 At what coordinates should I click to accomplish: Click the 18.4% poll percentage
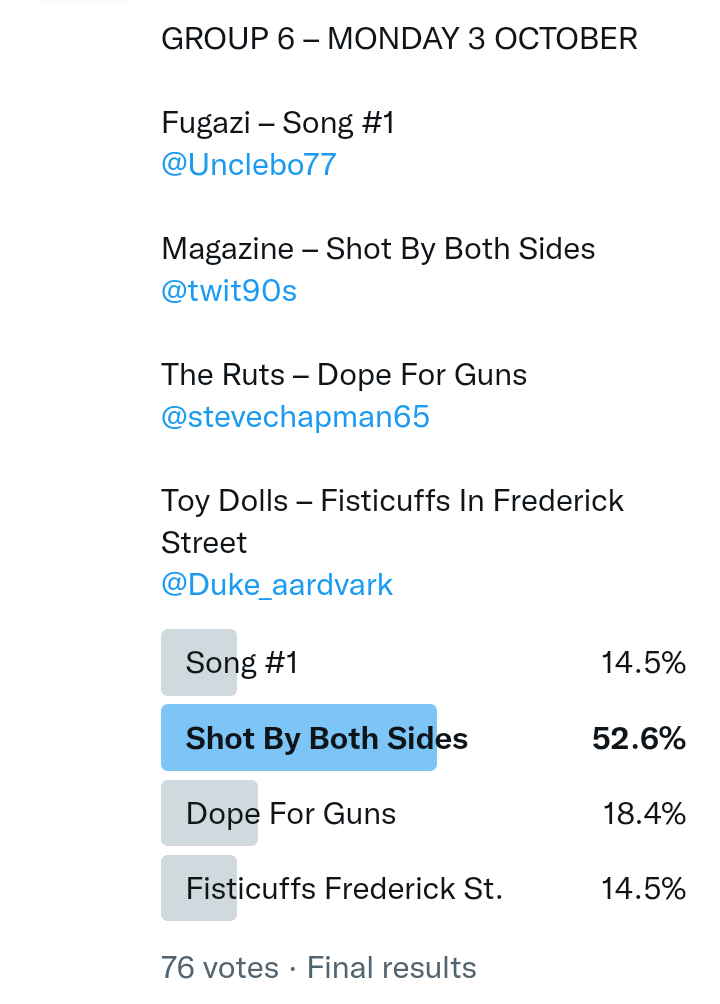643,814
